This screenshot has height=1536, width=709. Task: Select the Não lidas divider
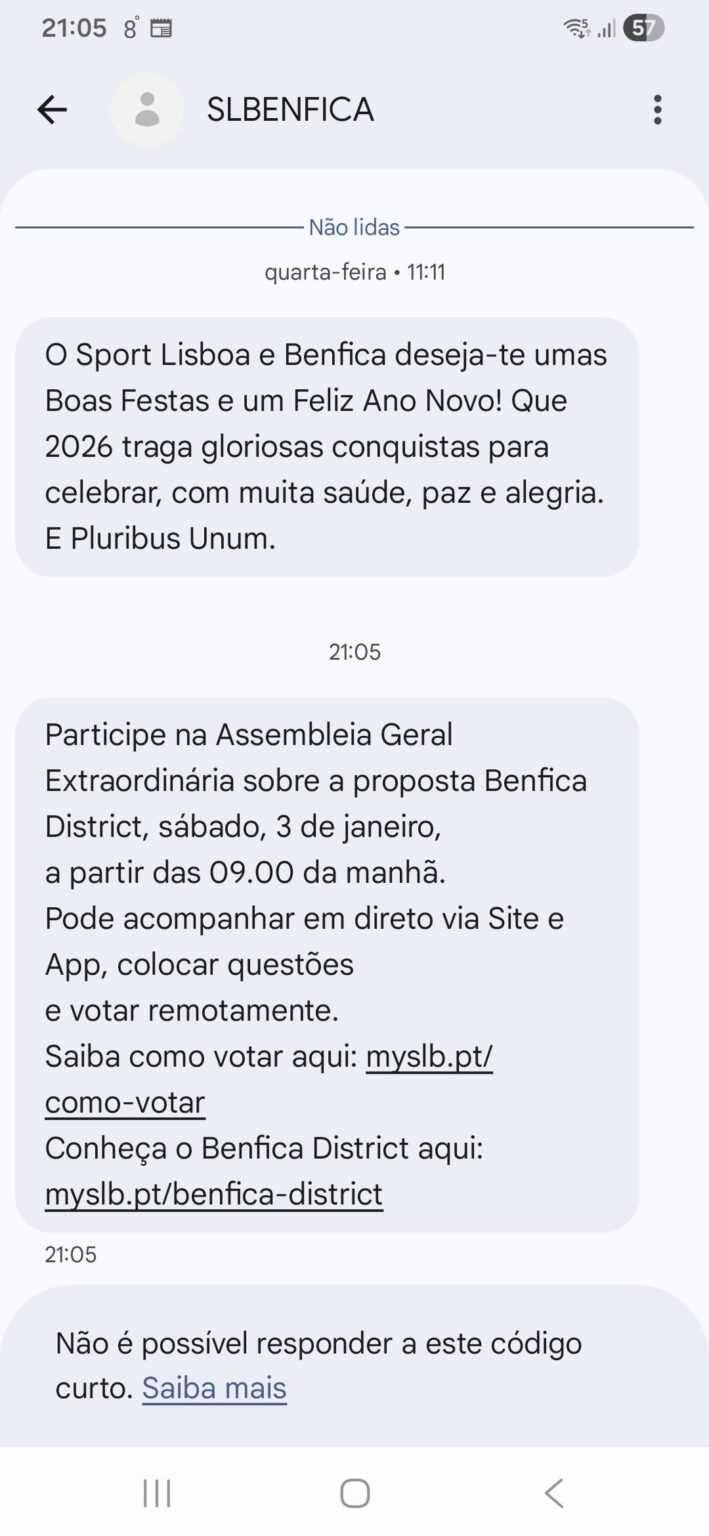pyautogui.click(x=354, y=227)
